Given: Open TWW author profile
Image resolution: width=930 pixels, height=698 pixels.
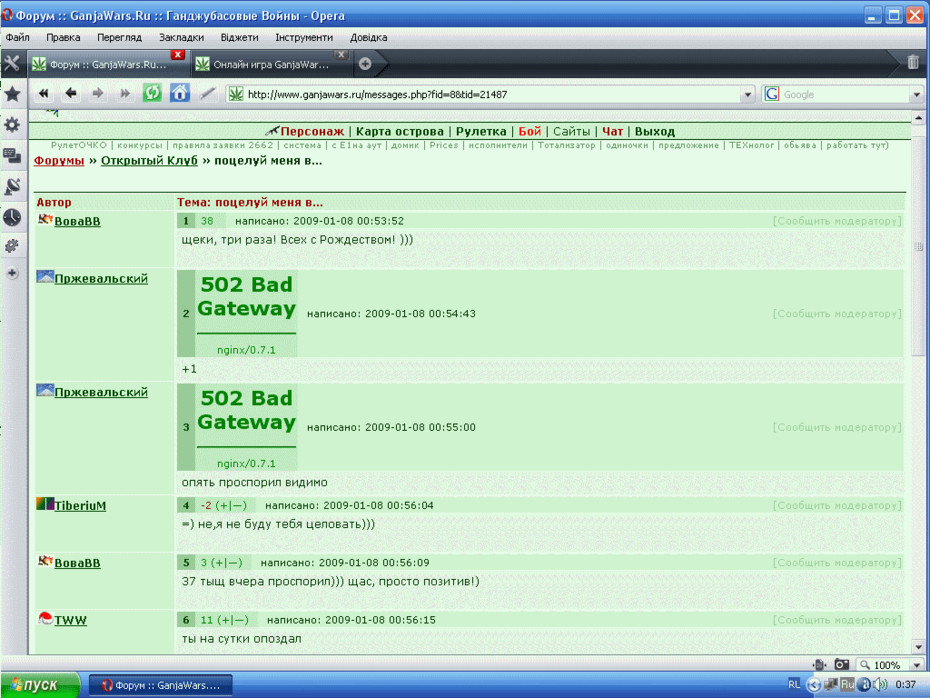Looking at the screenshot, I should [x=71, y=620].
